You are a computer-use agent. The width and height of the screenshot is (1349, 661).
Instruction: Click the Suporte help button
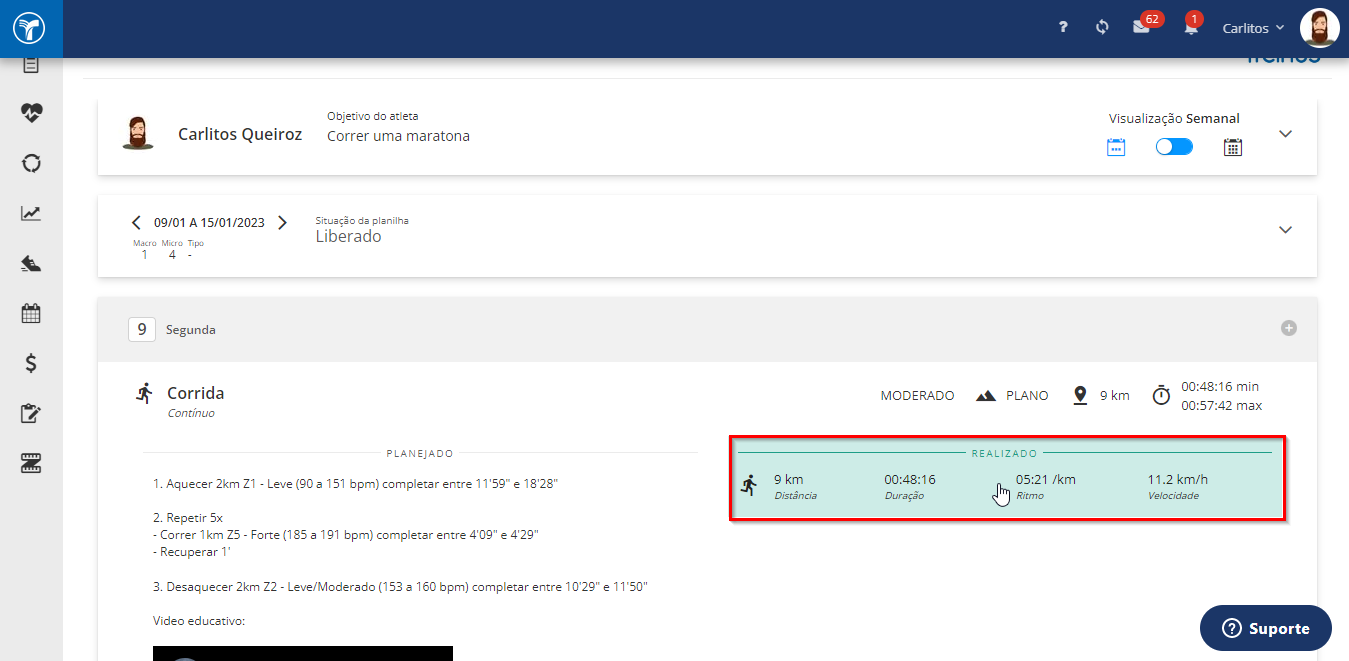point(1266,628)
